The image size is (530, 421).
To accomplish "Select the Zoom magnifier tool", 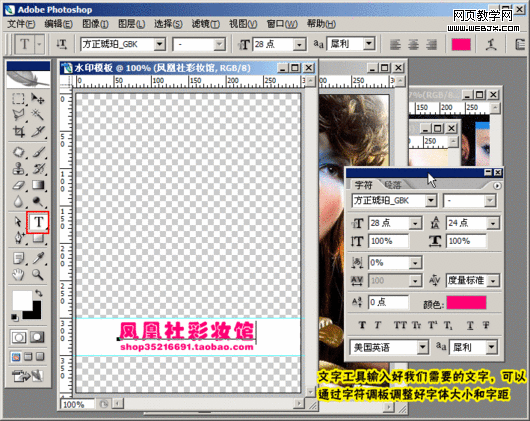I will pyautogui.click(x=38, y=275).
